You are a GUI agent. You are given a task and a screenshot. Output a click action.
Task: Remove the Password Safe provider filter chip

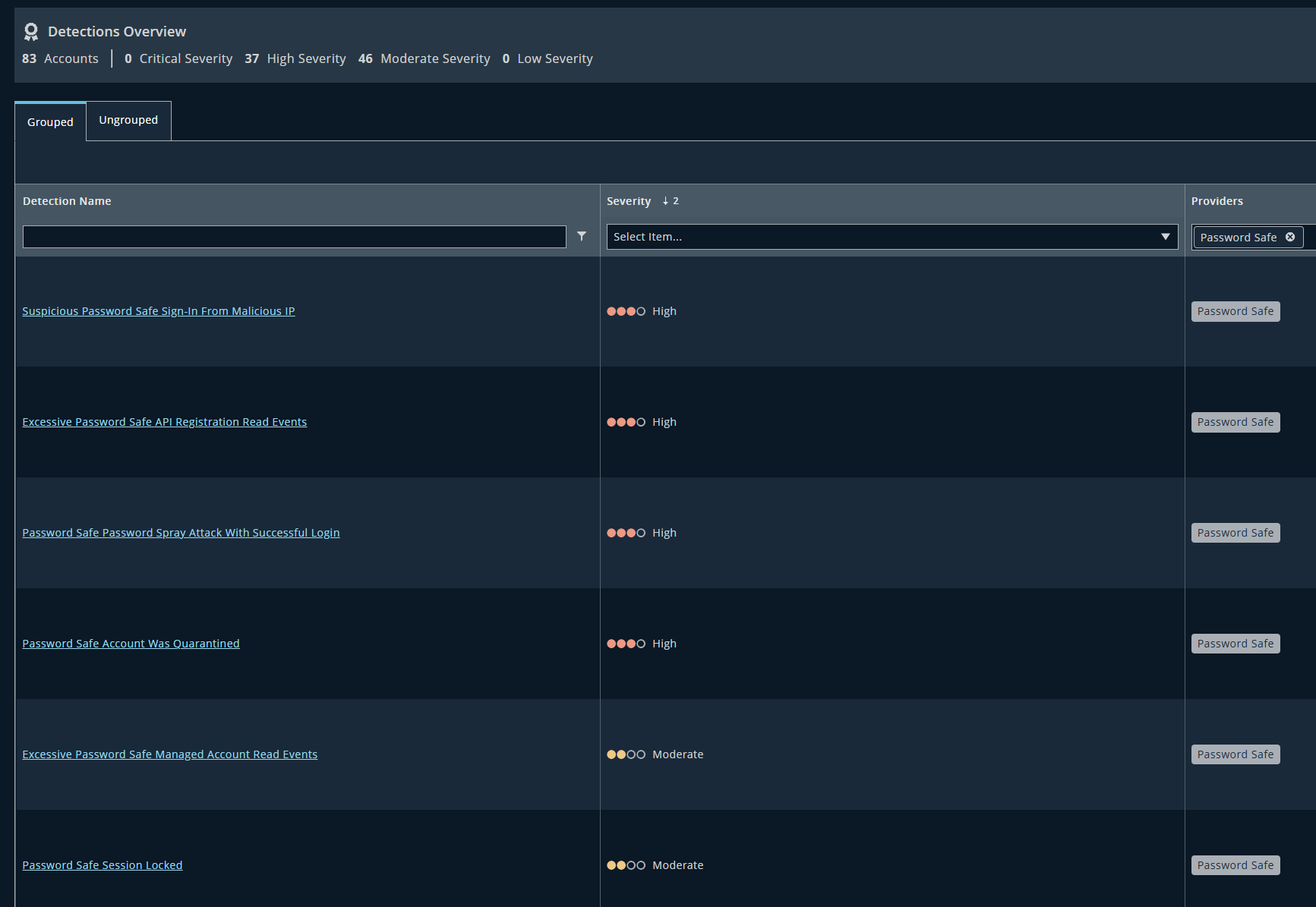[1290, 238]
